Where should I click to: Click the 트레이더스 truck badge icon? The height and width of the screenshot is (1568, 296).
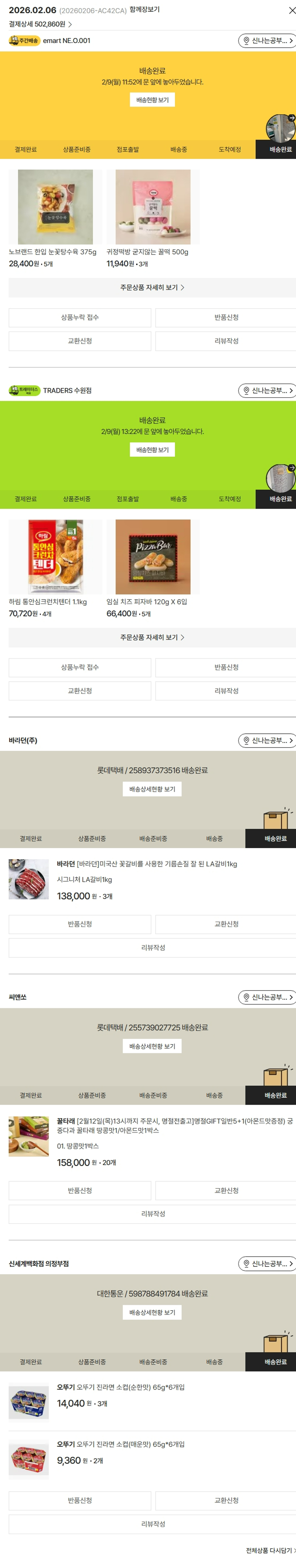point(24,390)
